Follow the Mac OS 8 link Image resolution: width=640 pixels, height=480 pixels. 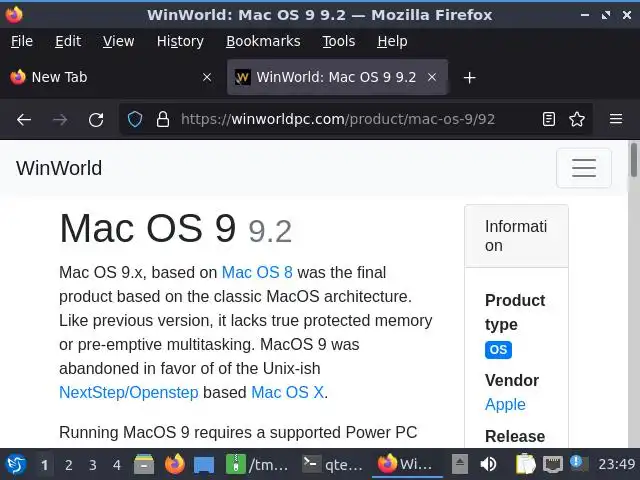pos(257,272)
